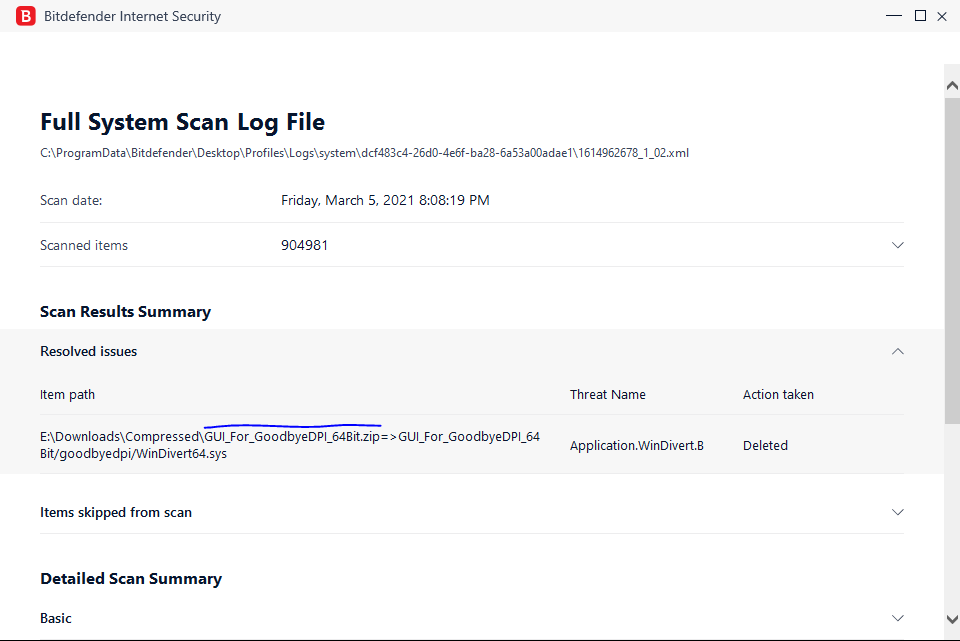This screenshot has height=641, width=960.
Task: Click the scrollbar up arrow
Action: tap(951, 84)
